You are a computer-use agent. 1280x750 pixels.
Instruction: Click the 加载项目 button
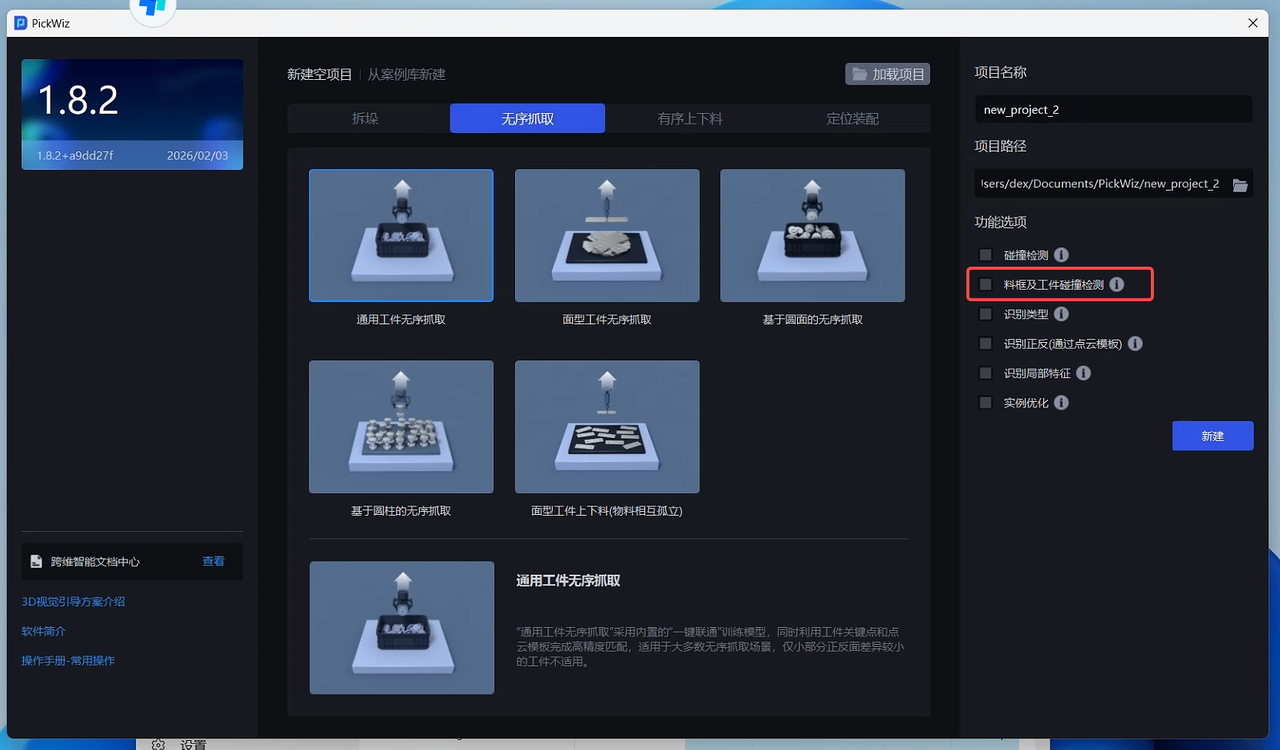click(x=888, y=74)
